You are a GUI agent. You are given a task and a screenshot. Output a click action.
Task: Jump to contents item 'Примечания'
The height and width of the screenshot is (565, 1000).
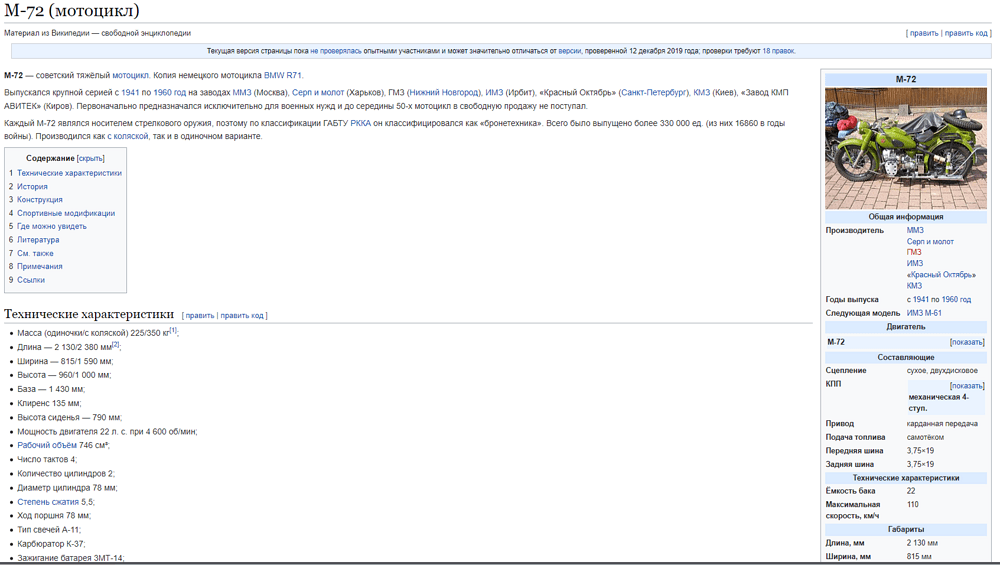coord(40,267)
